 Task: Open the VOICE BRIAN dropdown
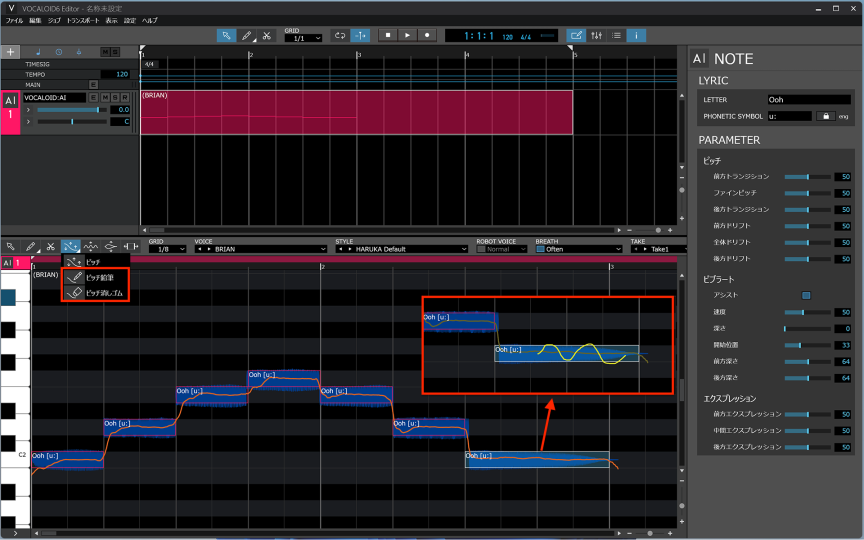(x=261, y=249)
